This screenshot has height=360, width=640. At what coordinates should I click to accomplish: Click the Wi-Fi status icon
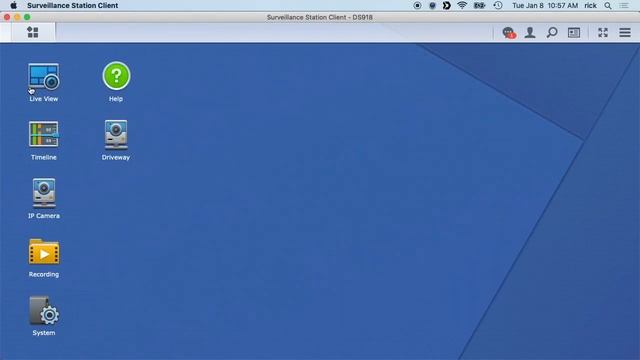pos(462,5)
